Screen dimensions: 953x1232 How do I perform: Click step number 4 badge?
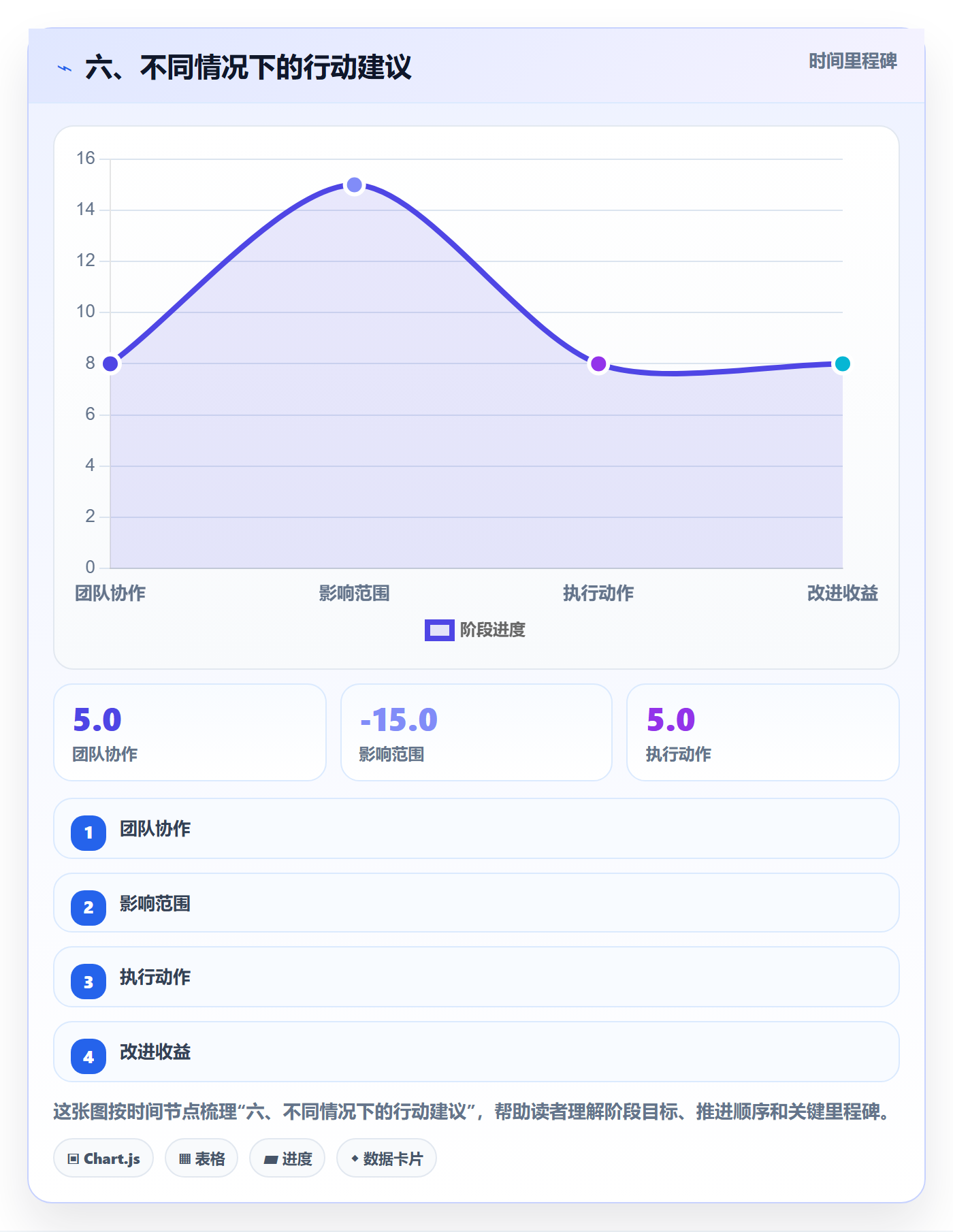(x=88, y=1056)
